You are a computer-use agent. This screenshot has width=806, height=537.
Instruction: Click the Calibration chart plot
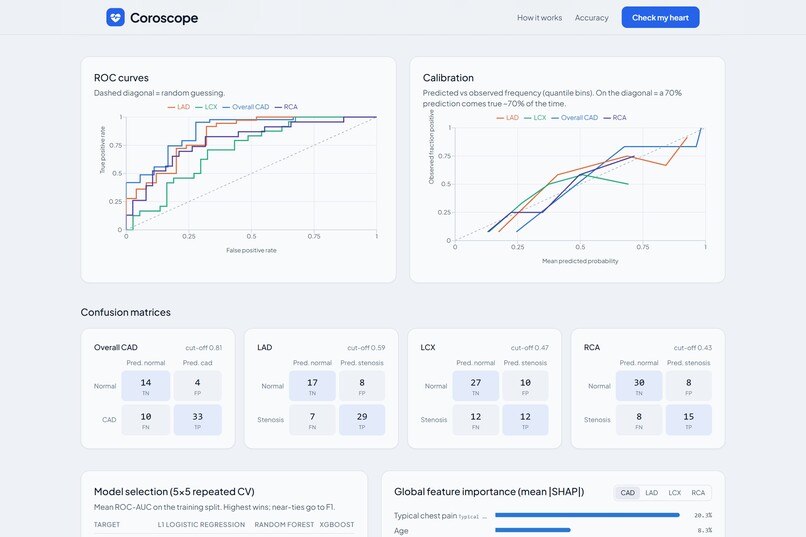[580, 184]
